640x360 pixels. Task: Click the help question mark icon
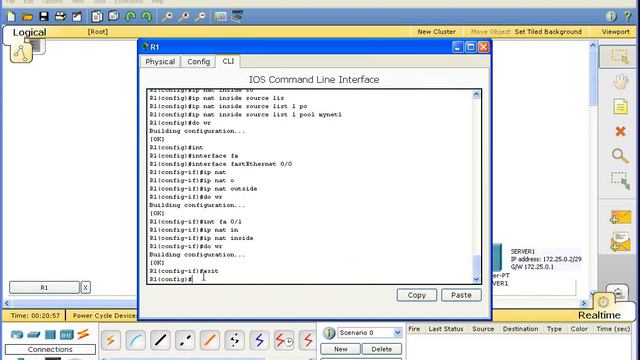pos(628,16)
